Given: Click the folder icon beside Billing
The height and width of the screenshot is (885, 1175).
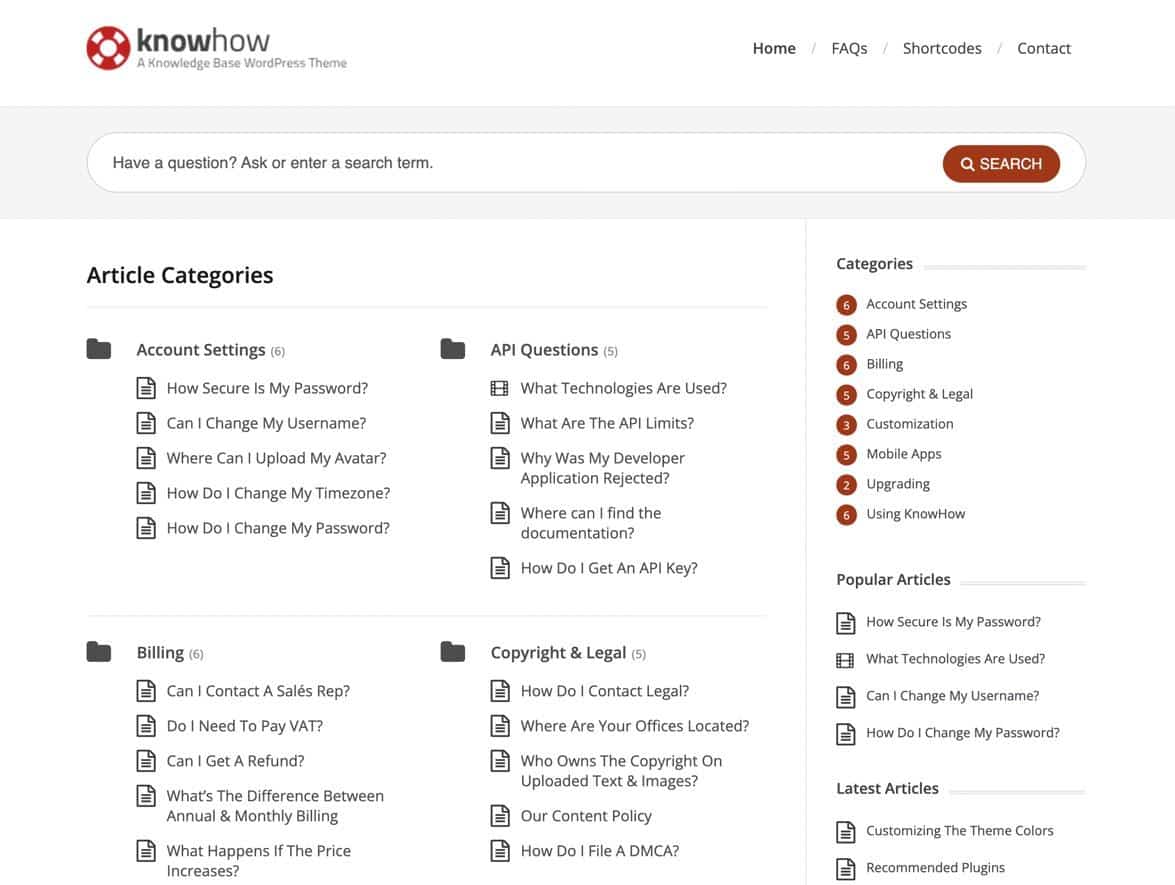Looking at the screenshot, I should (x=98, y=650).
